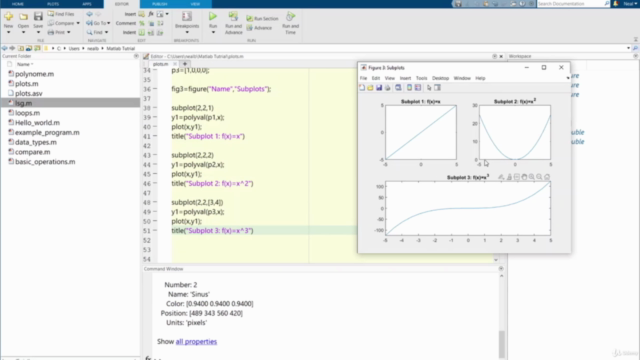Click Run and Time icon
Viewport: 640px width, 360px height.
(290, 16)
